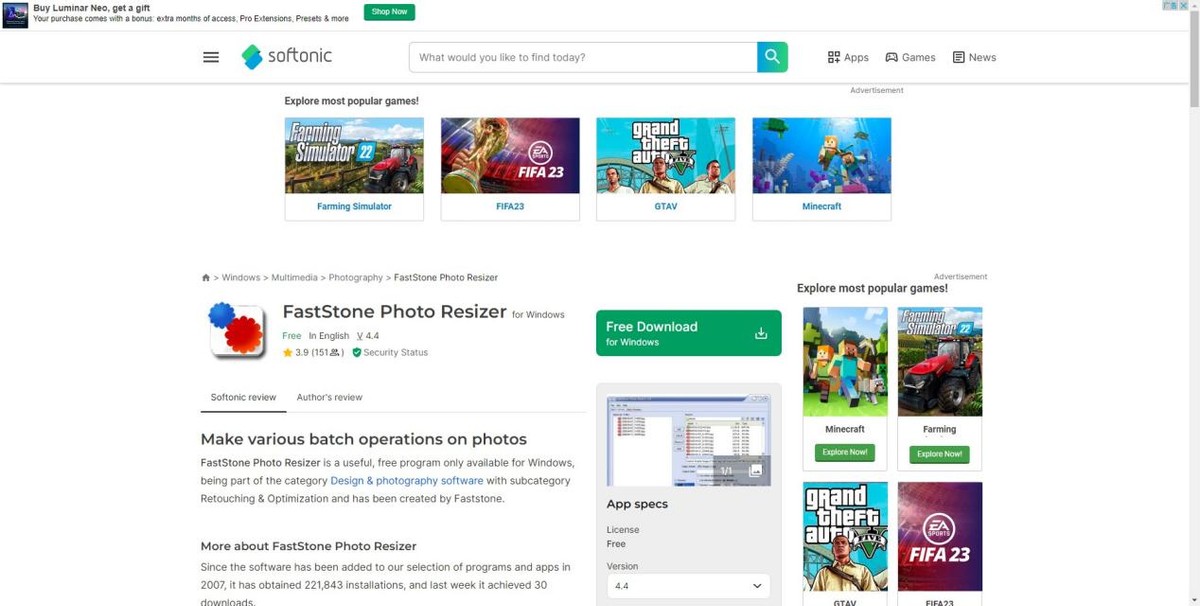
Task: Click the Grand Theft Auto sidebar image
Action: click(x=845, y=536)
